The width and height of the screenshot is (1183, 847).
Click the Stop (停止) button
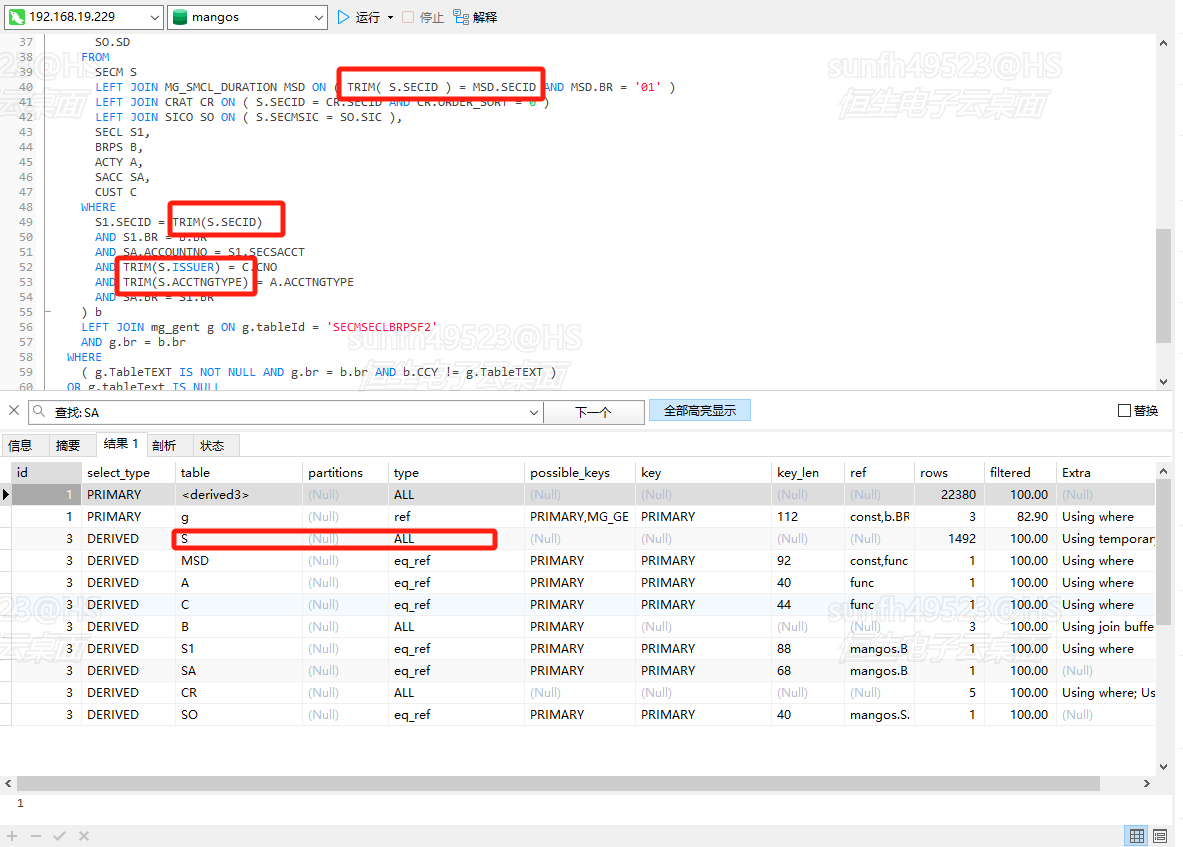pyautogui.click(x=423, y=17)
